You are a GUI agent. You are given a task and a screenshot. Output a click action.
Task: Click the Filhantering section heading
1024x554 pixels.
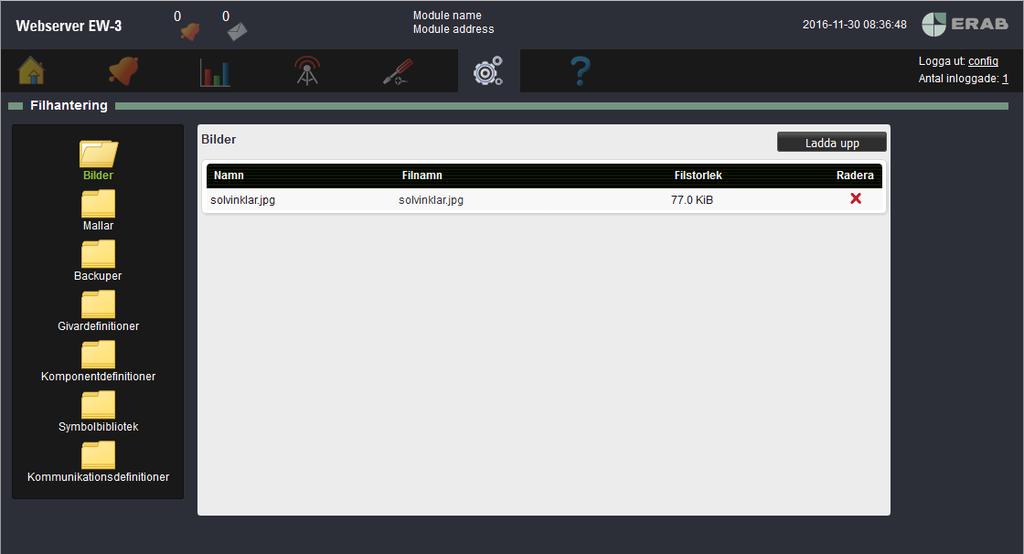69,105
